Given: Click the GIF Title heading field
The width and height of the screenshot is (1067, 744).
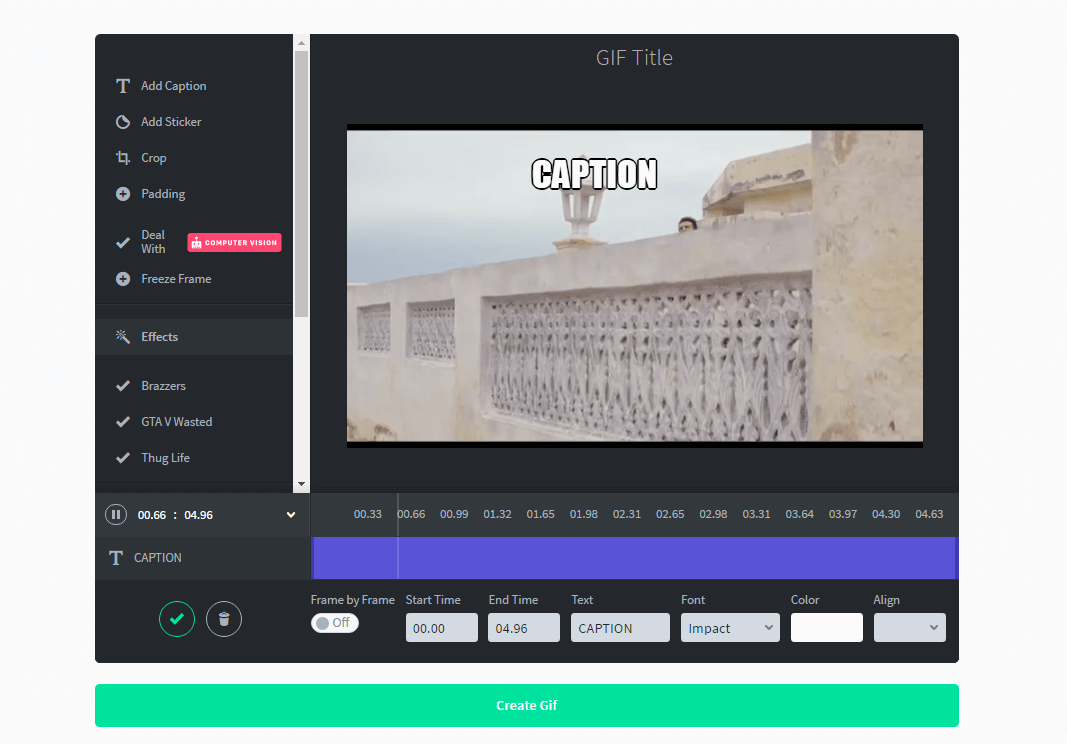Looking at the screenshot, I should click(634, 58).
